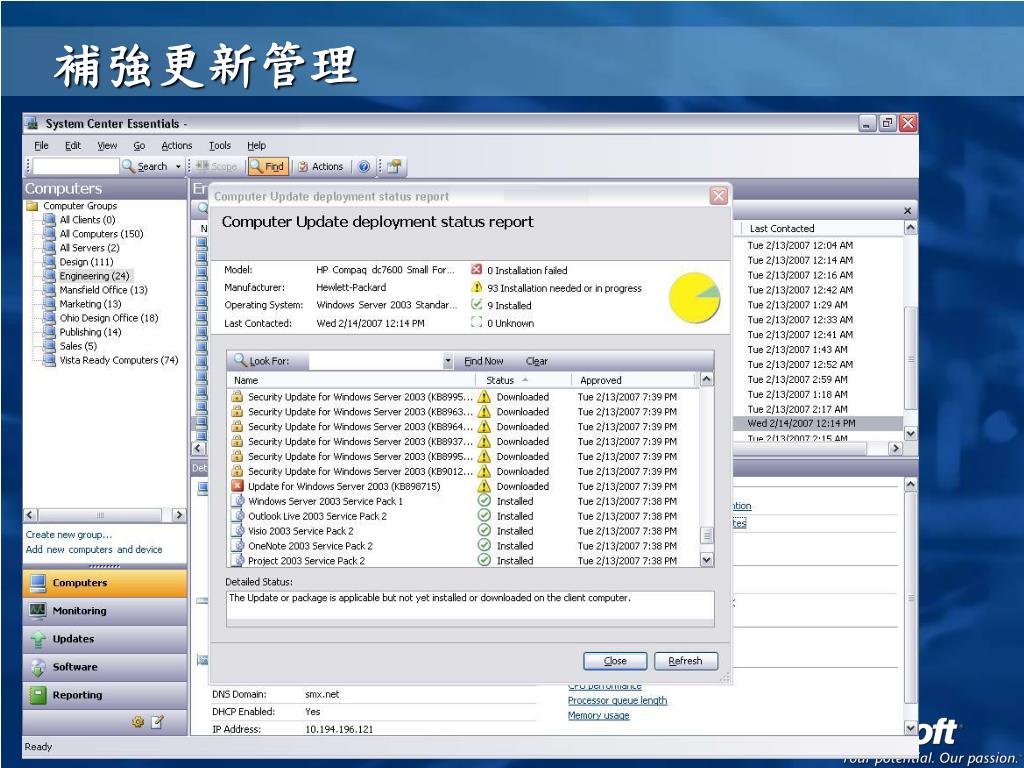Click the red X icon beside KB898715 update
Screen dimensions: 1024x768
[x=237, y=486]
